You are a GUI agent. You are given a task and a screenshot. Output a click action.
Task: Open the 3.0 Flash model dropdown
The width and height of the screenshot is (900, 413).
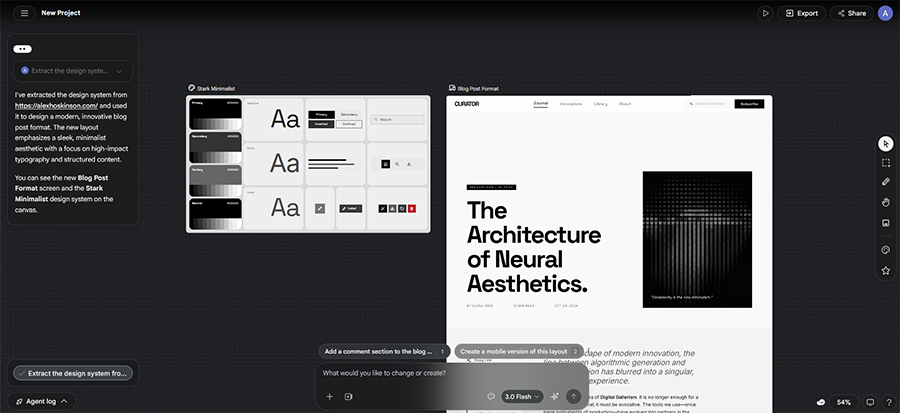pyautogui.click(x=523, y=397)
